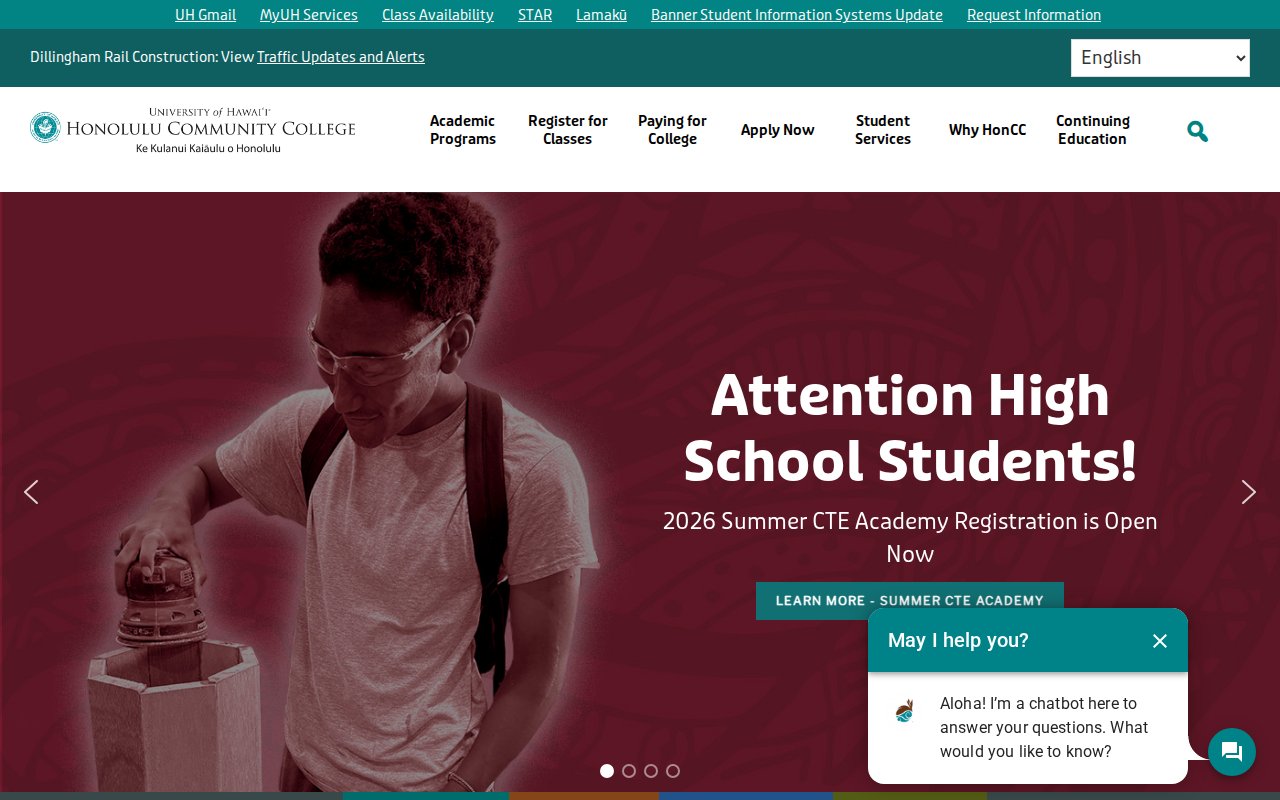The image size is (1280, 800).
Task: Go to Class Availability link
Action: click(438, 15)
